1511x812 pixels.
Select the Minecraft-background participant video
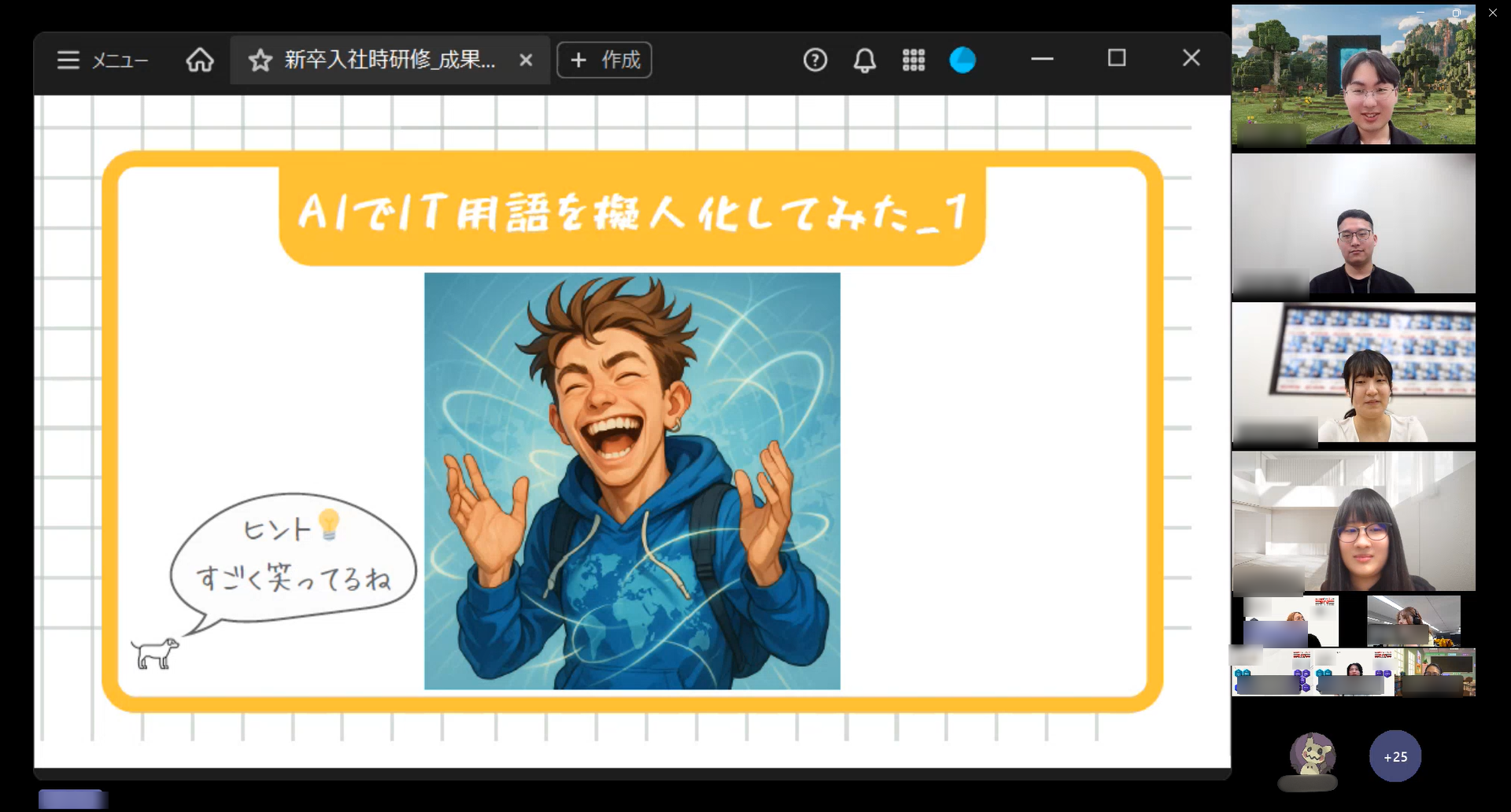click(1354, 75)
